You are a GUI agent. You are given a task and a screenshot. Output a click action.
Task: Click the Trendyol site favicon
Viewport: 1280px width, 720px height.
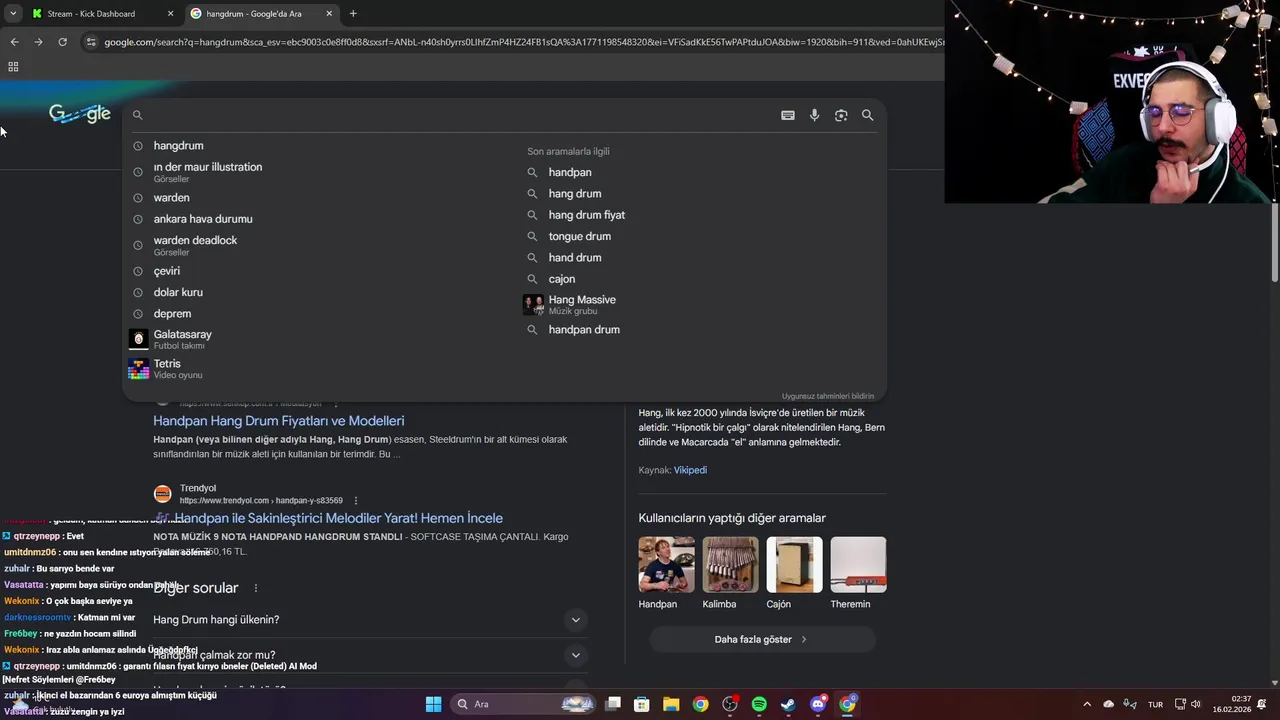click(x=162, y=494)
